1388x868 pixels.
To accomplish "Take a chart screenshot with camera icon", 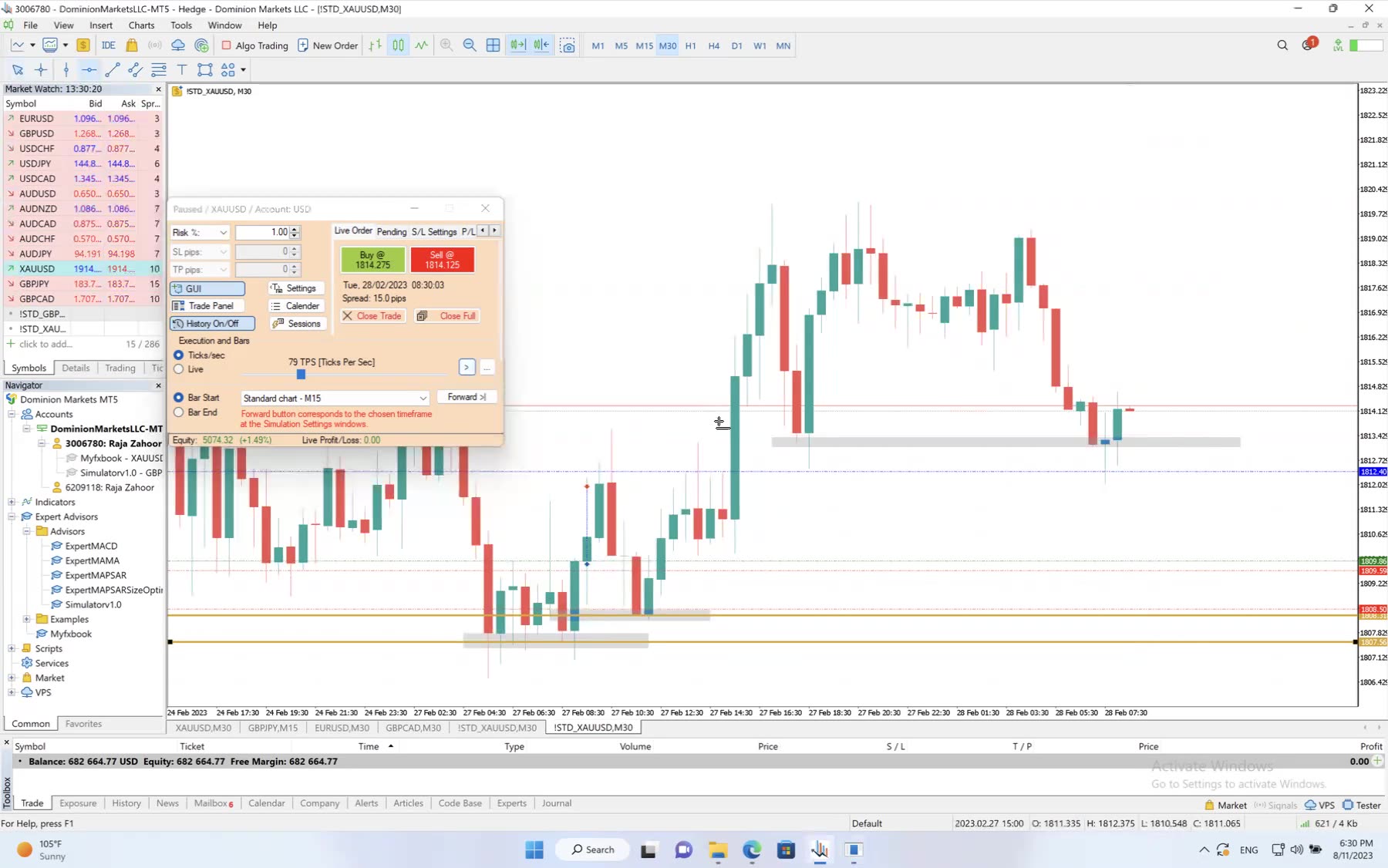I will 568,45.
